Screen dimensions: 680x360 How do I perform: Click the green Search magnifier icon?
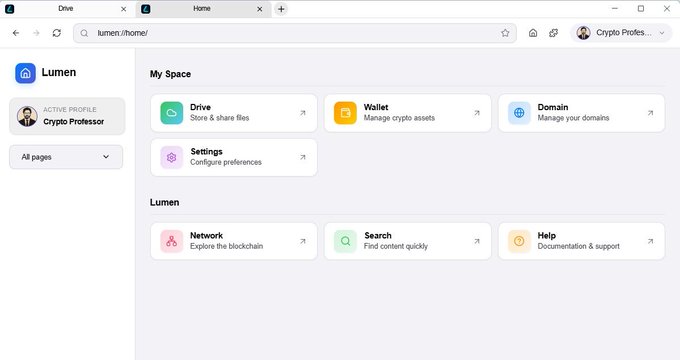(345, 241)
